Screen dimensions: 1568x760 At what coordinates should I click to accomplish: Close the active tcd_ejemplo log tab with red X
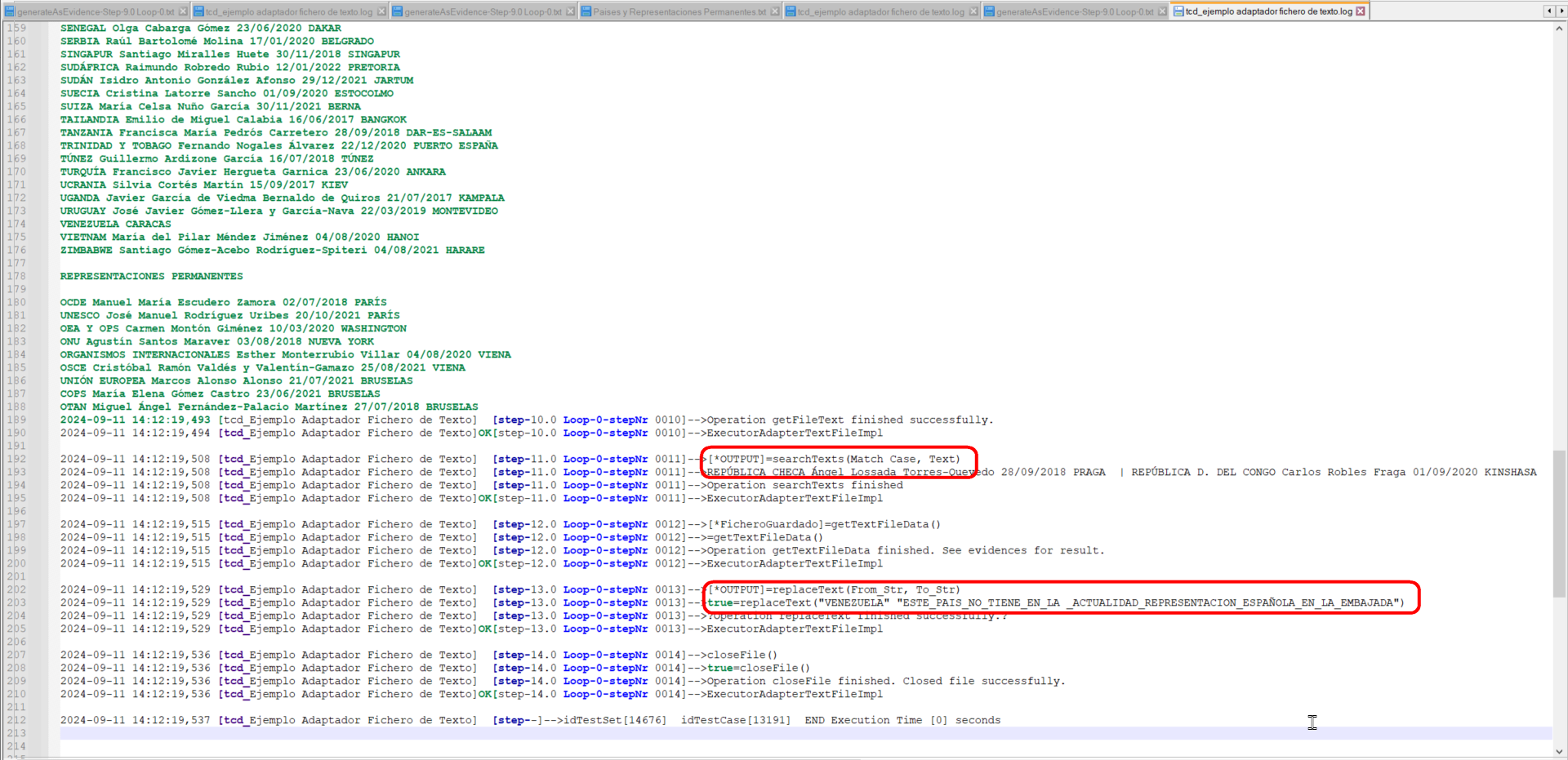pos(1361,11)
